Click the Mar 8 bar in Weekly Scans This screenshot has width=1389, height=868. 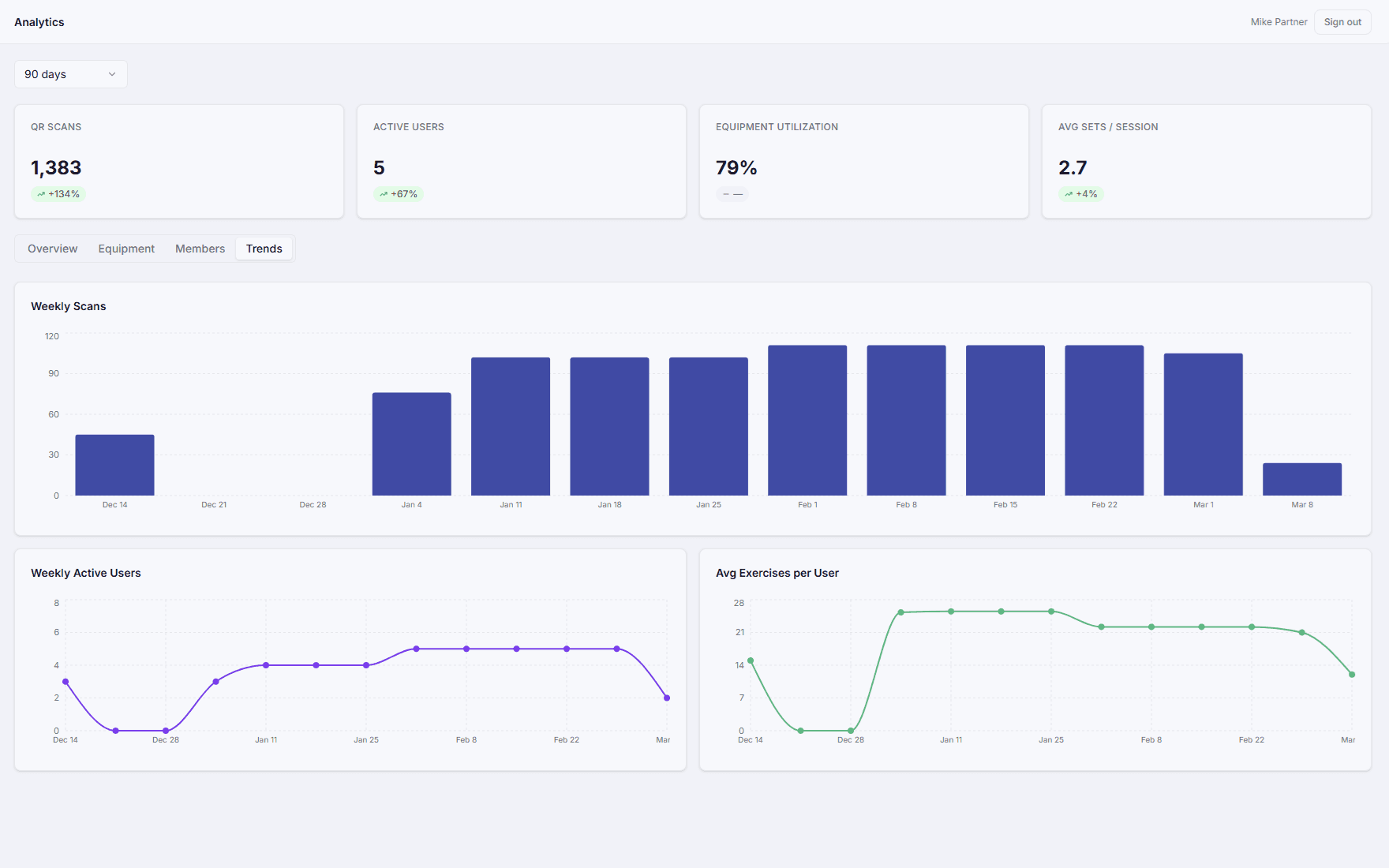pos(1301,479)
